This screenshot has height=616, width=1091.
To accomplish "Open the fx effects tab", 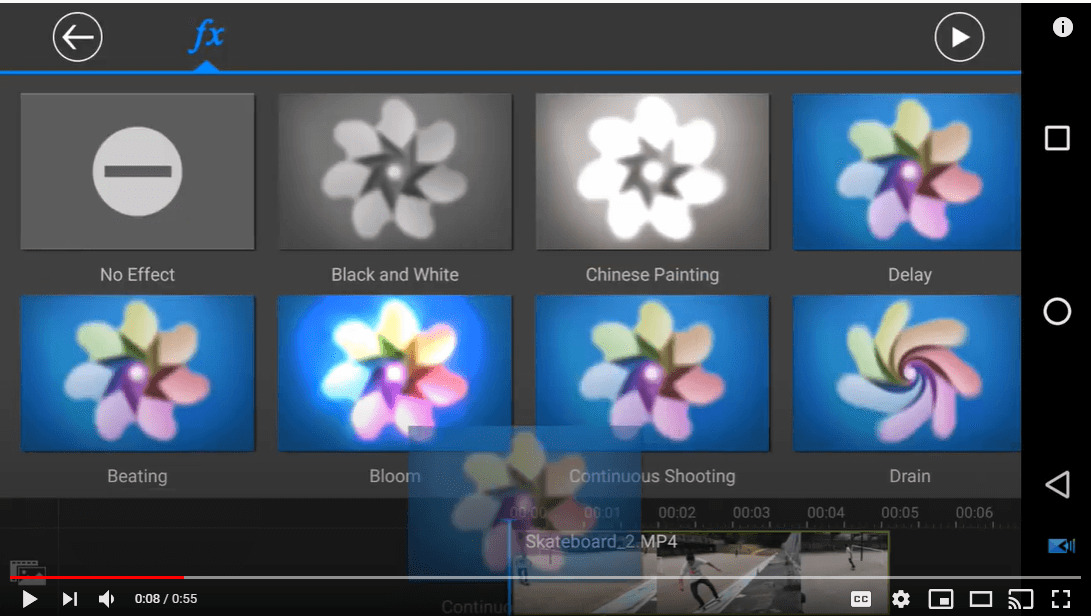I will pyautogui.click(x=207, y=36).
